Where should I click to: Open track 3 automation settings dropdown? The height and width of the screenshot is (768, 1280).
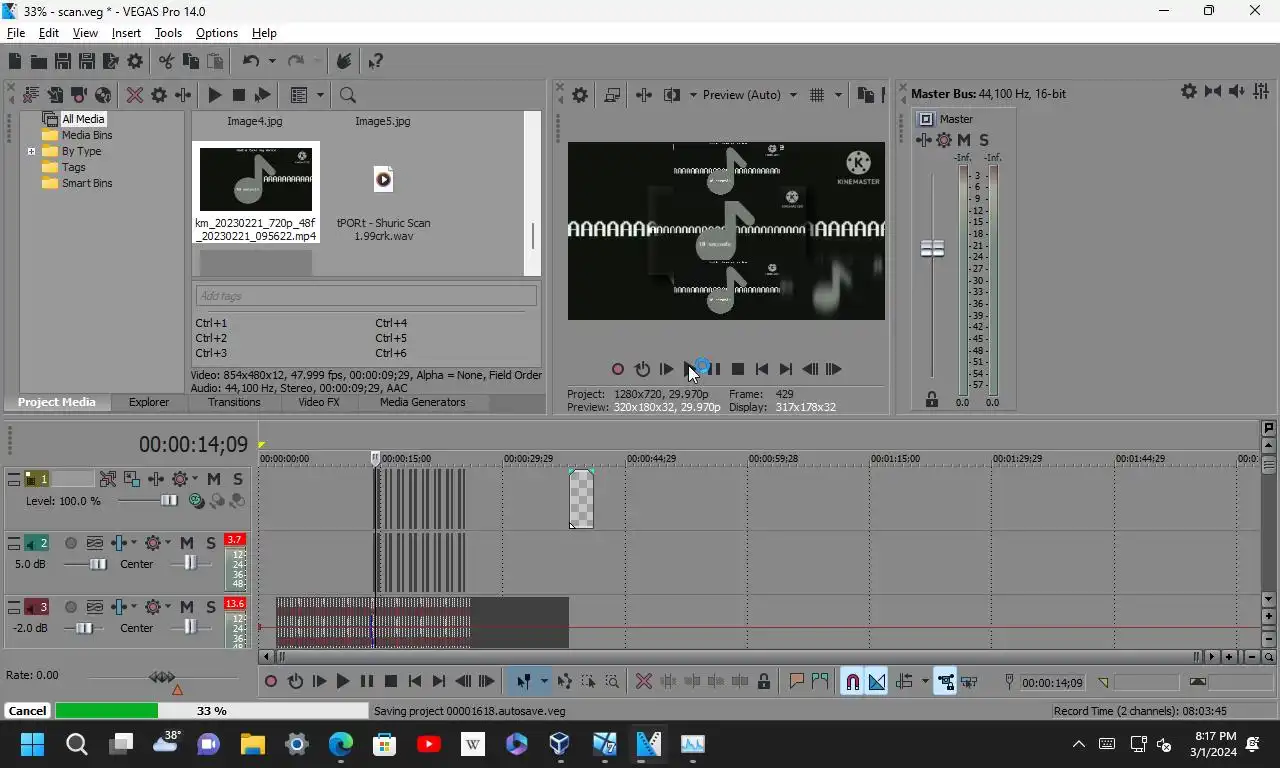tap(168, 607)
